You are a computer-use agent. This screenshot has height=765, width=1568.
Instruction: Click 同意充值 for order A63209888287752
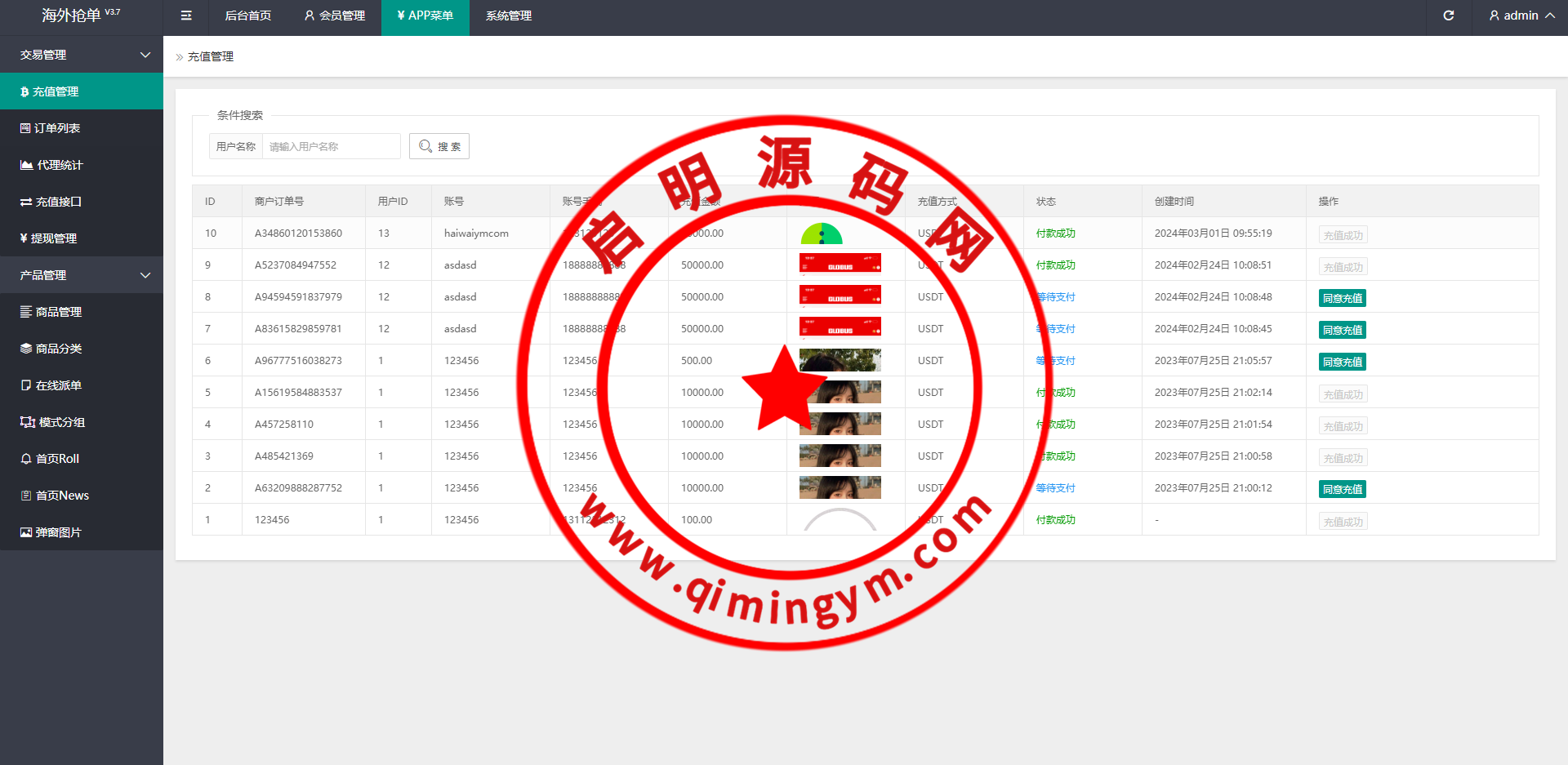pyautogui.click(x=1342, y=489)
